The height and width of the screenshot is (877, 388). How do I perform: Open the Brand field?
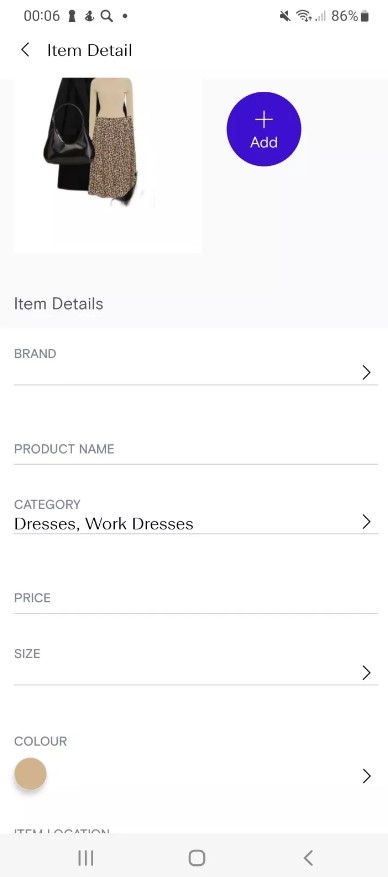click(196, 365)
